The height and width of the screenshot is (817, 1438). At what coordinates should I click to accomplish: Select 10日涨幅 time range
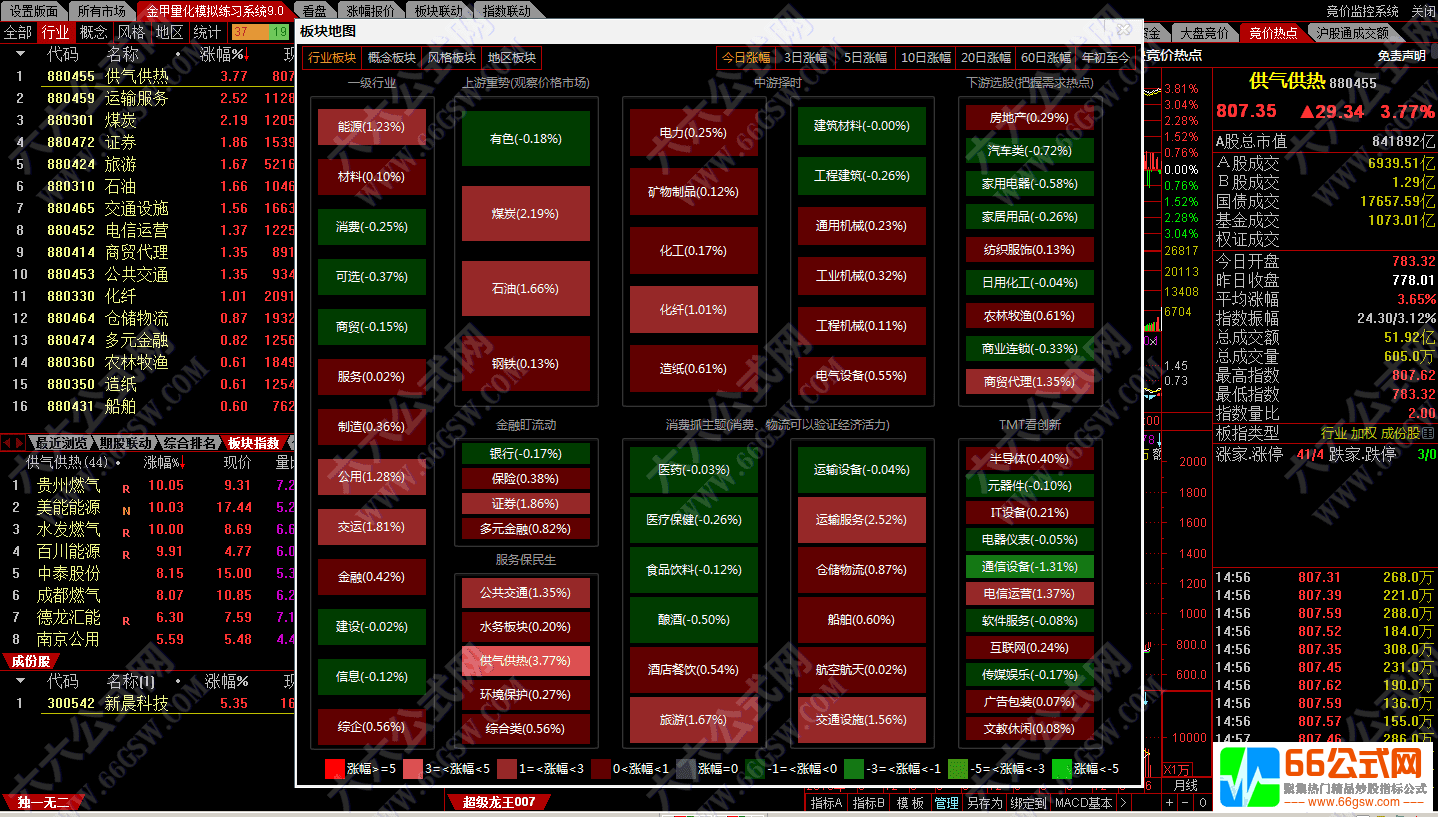click(926, 58)
